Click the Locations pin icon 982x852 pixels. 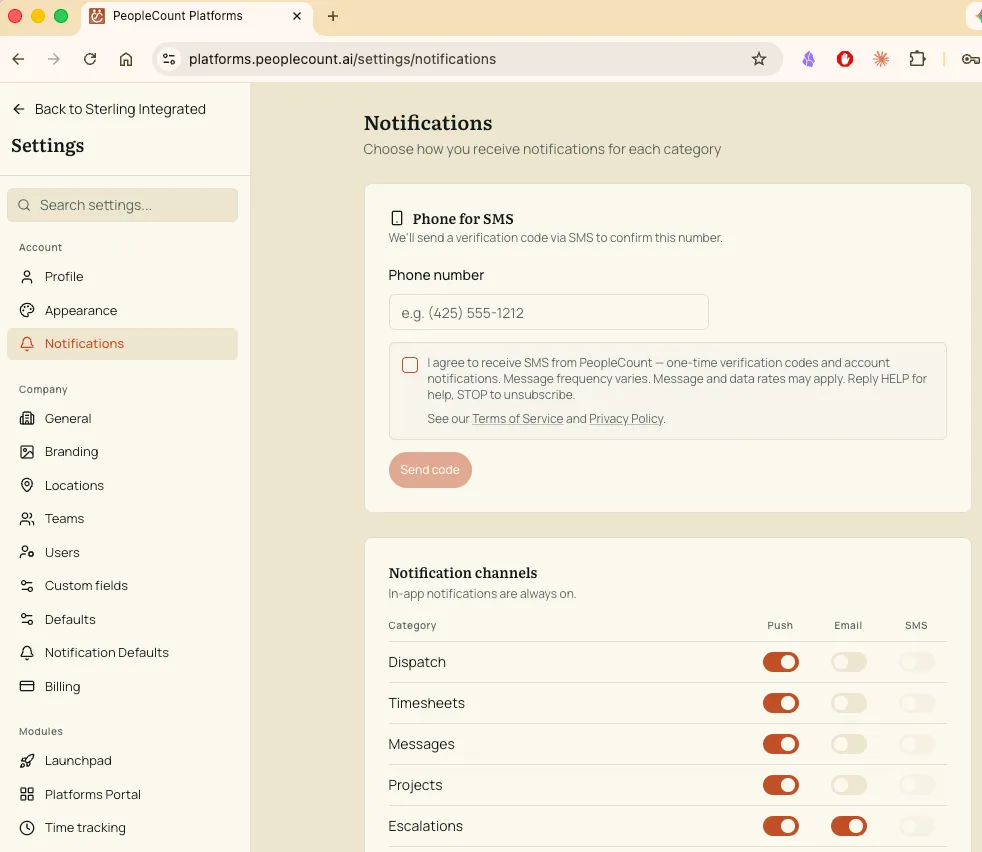point(27,485)
